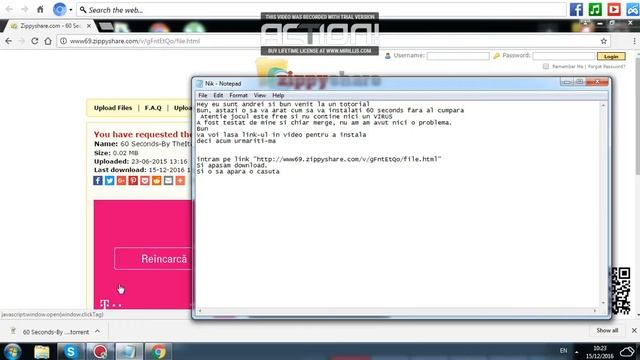The width and height of the screenshot is (640, 360).
Task: Open the Help menu in Notepad
Action: pyautogui.click(x=278, y=95)
